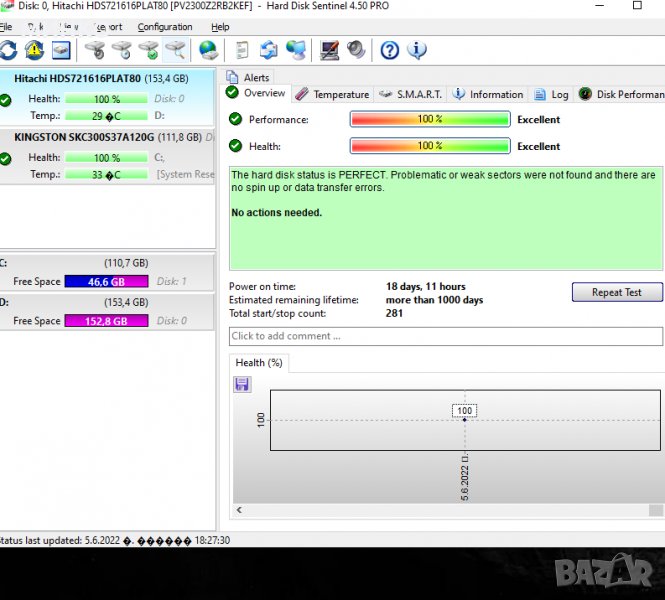Screen dimensions: 665x600
Task: Click the left arrow of chart scrollbar
Action: pyautogui.click(x=238, y=510)
